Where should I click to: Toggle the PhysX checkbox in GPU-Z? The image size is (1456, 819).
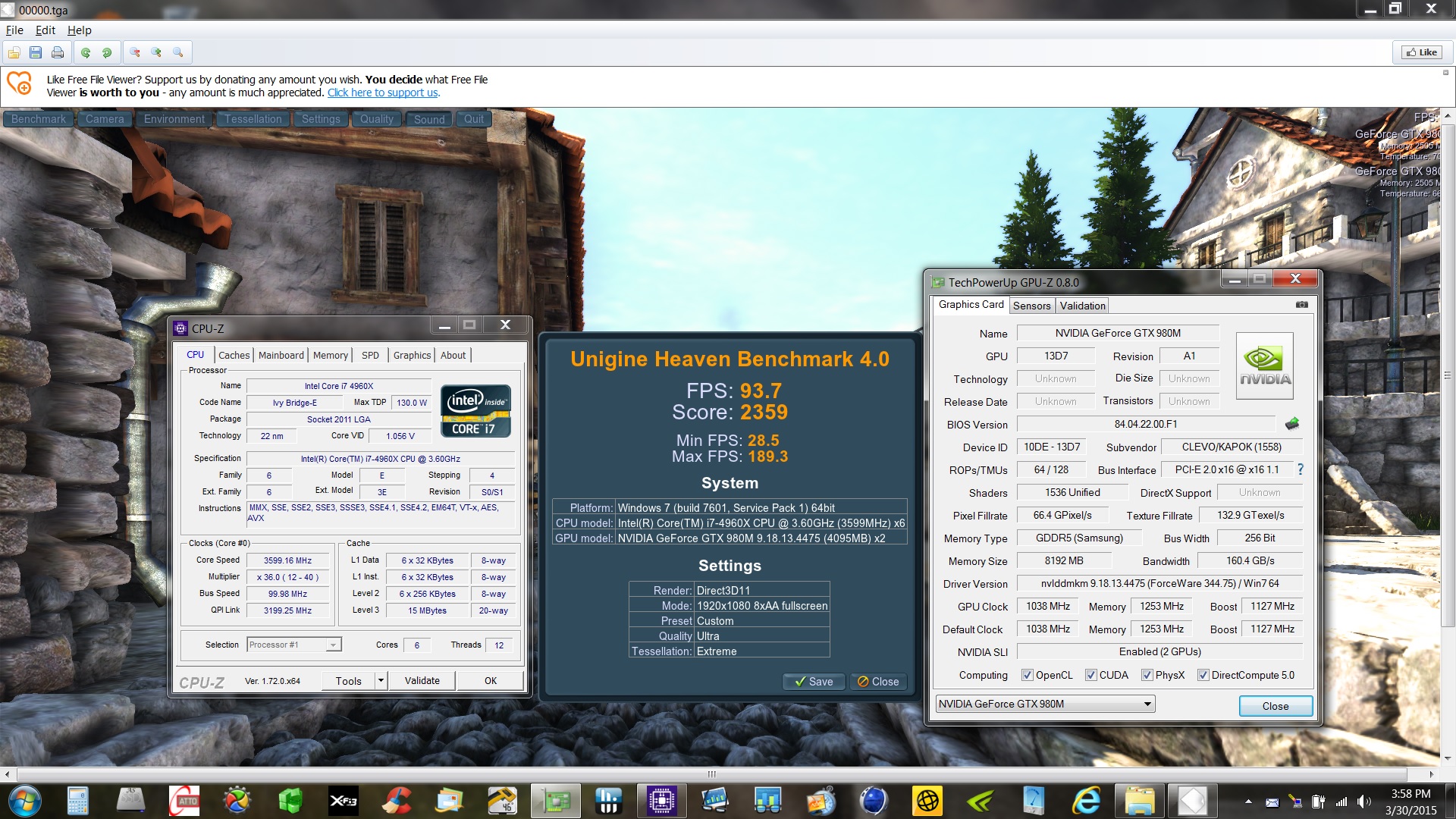click(1147, 675)
